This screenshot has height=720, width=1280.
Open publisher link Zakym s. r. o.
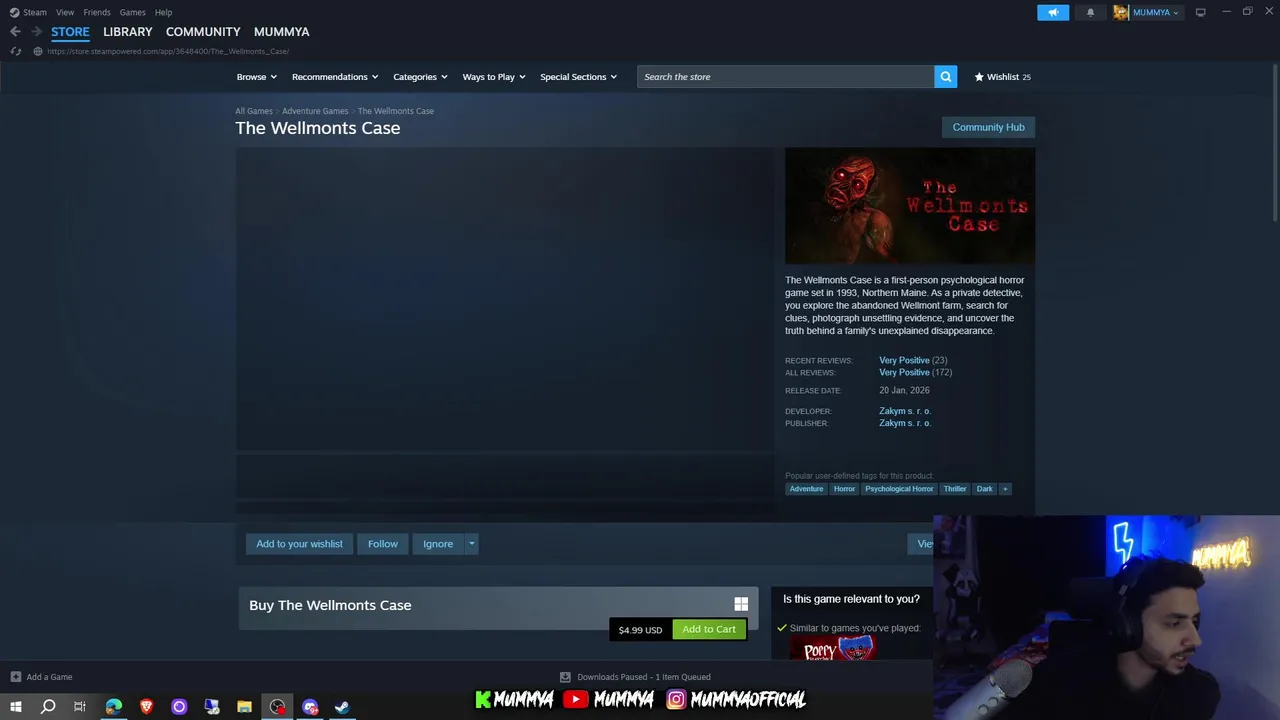coord(905,423)
